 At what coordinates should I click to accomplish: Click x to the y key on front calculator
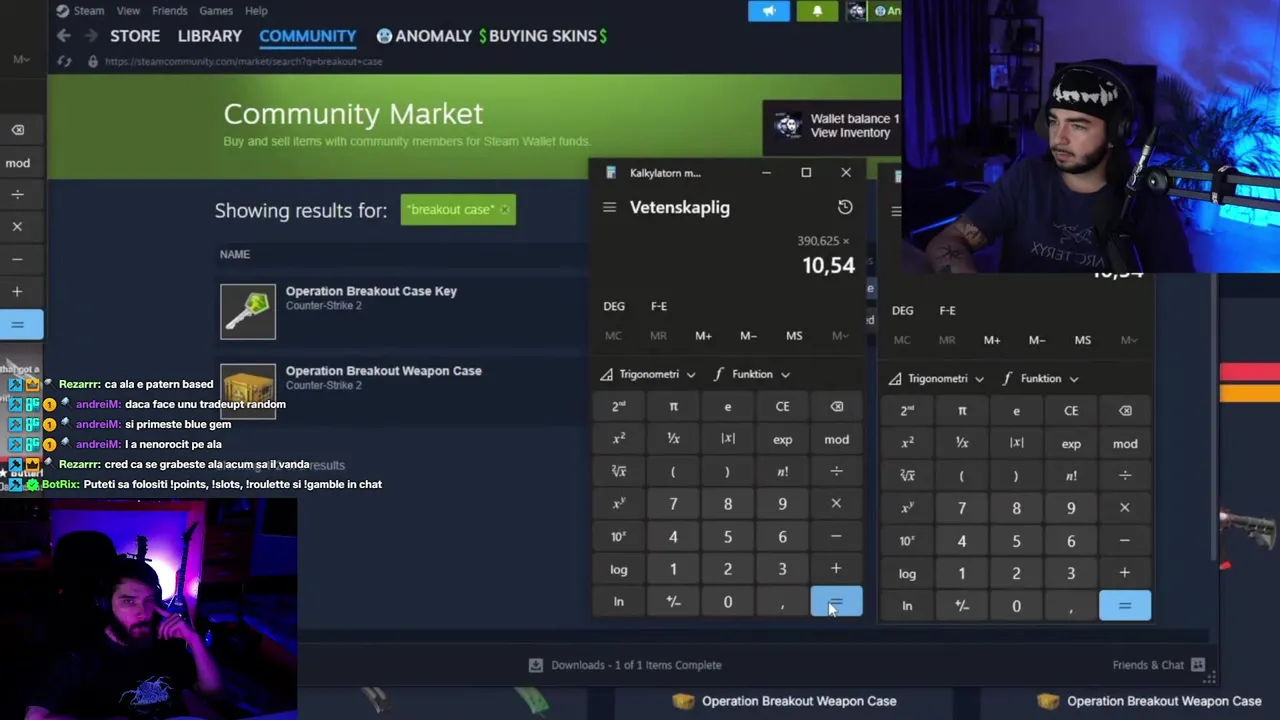point(619,504)
